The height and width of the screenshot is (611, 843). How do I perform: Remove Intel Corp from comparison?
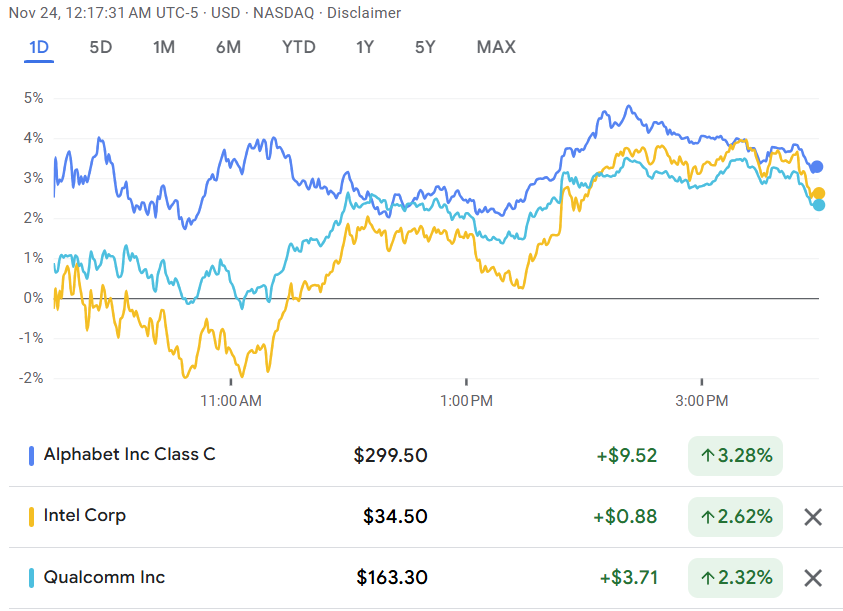pos(813,517)
